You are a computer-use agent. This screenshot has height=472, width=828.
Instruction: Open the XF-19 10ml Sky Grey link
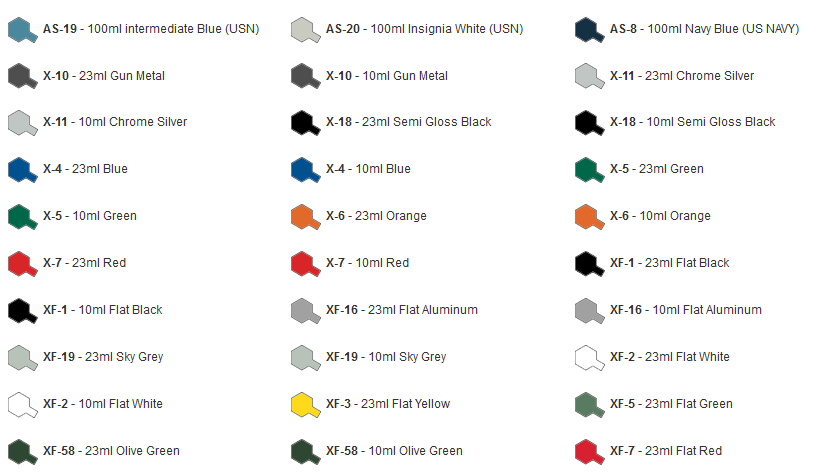386,357
